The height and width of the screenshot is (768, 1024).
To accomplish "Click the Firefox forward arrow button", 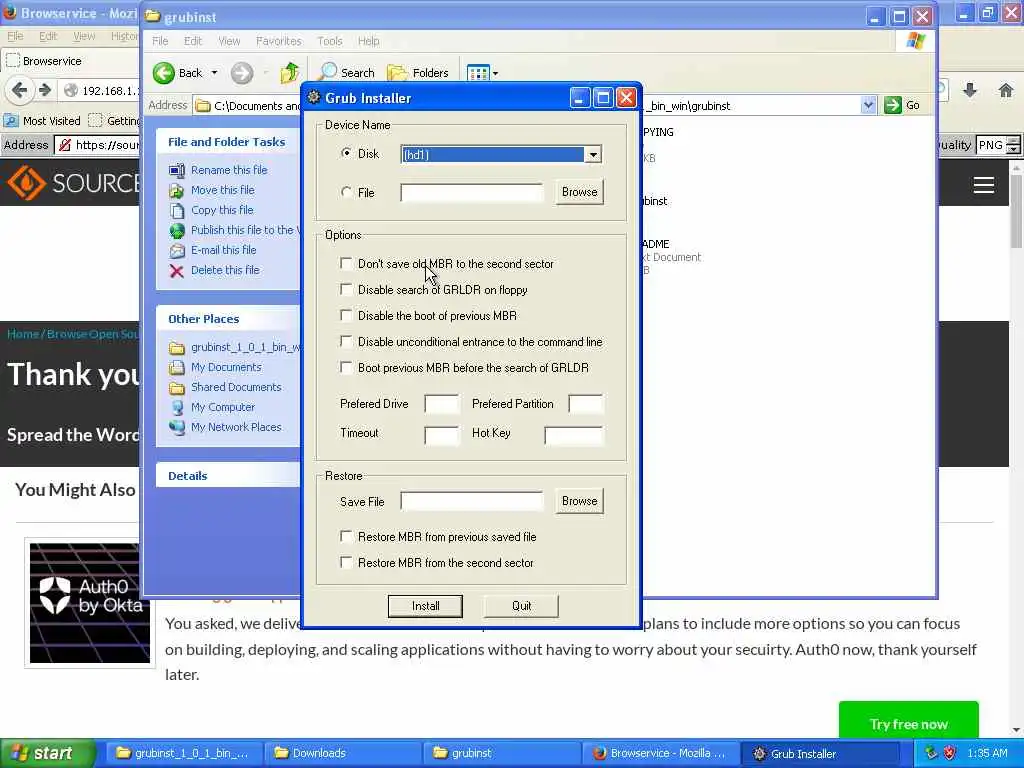I will [x=44, y=90].
